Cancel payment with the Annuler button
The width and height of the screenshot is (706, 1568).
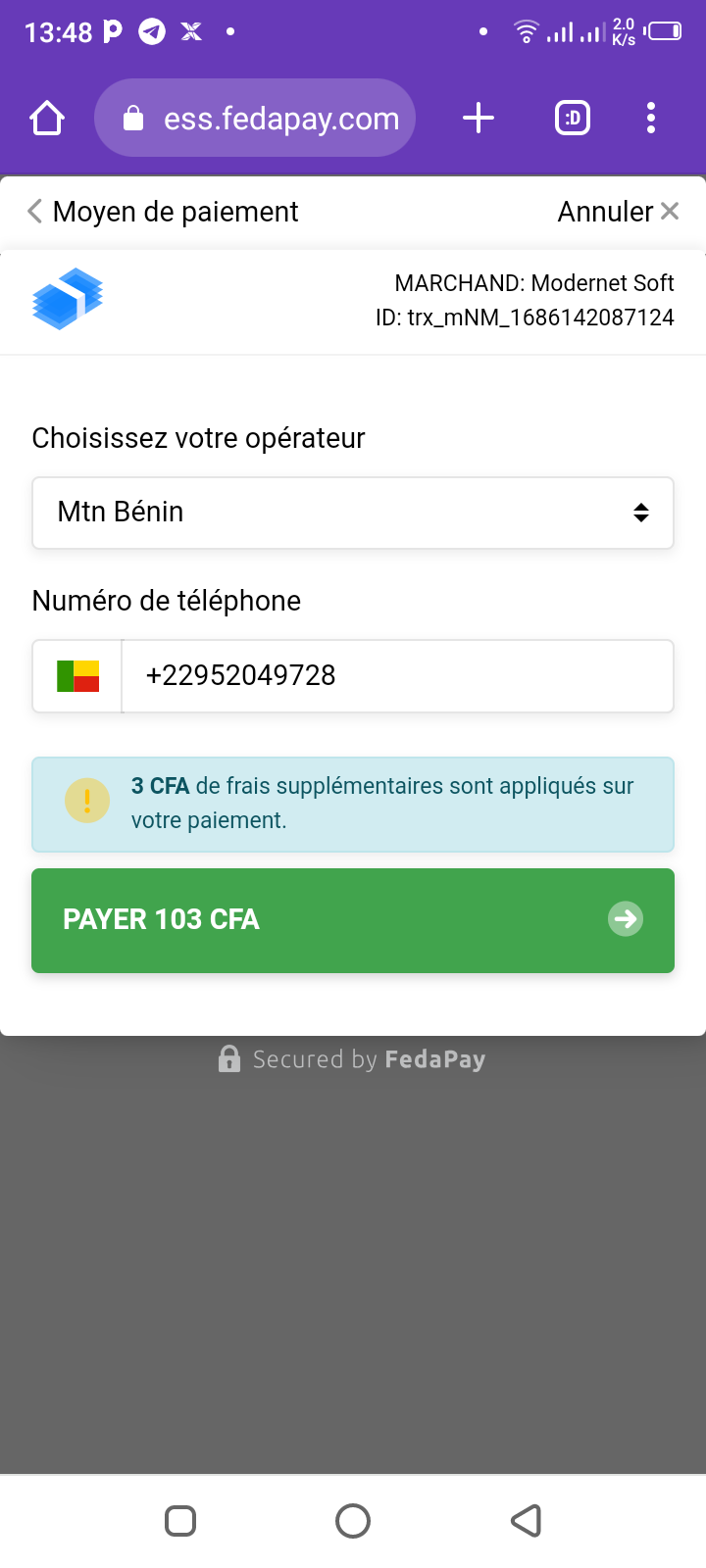618,212
